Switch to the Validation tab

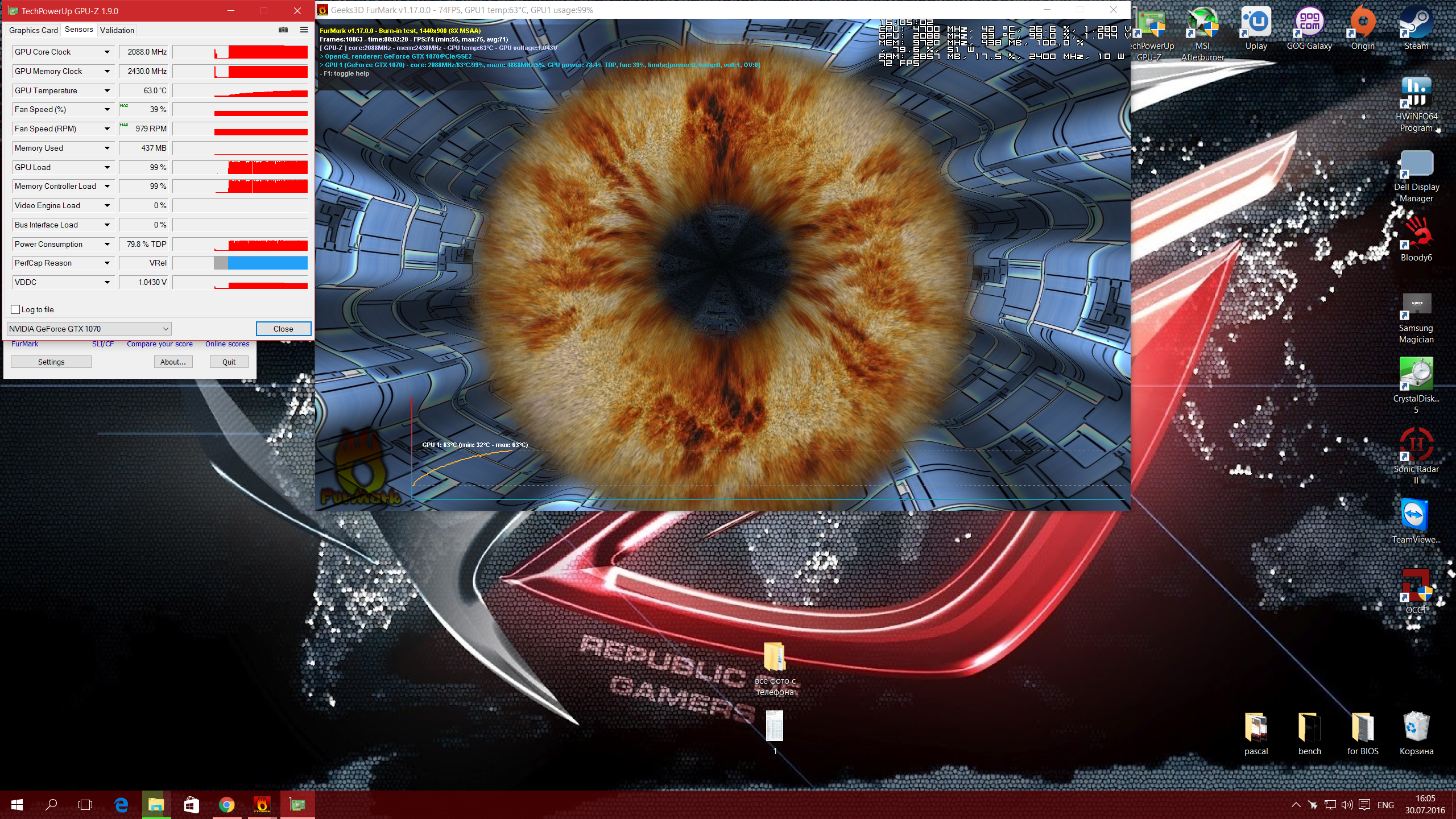point(117,30)
